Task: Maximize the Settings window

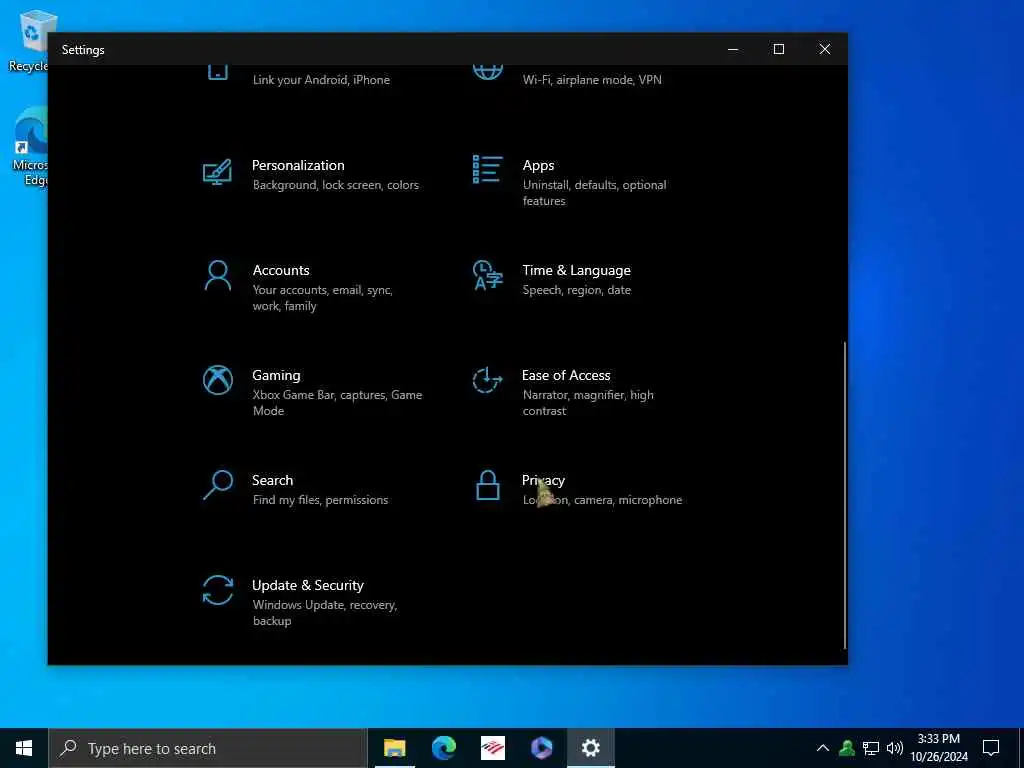Action: click(x=778, y=50)
